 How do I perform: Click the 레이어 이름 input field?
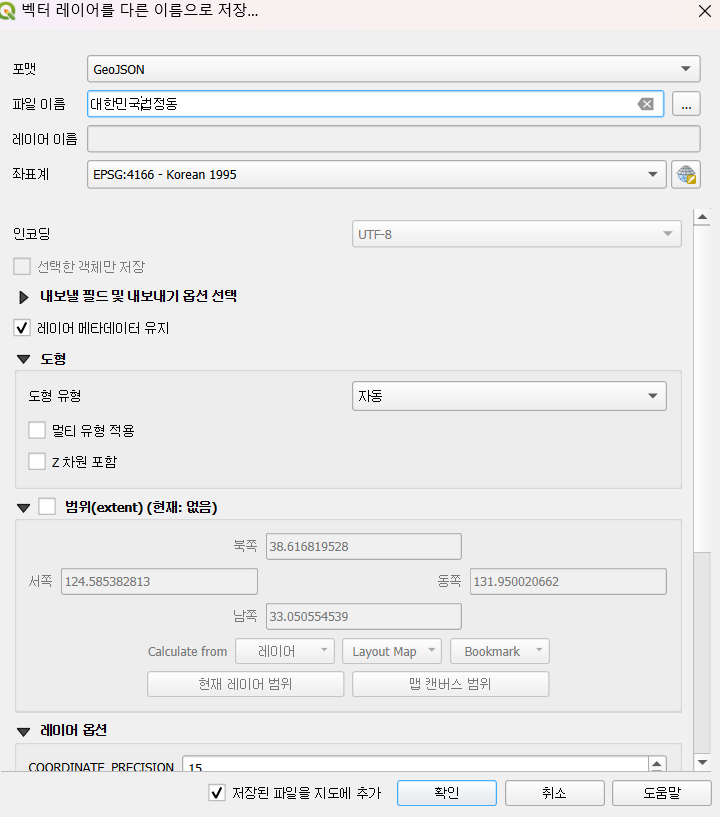point(393,139)
